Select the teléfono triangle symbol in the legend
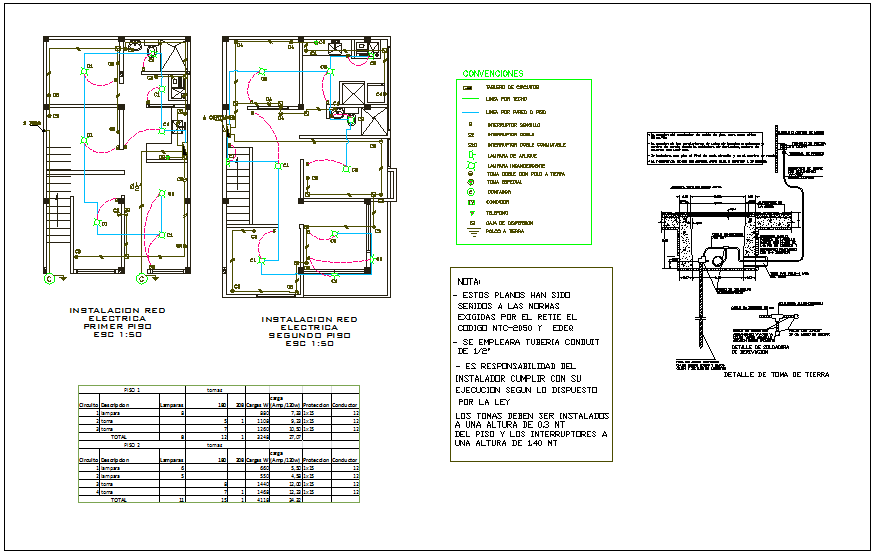873x553 pixels. 472,213
